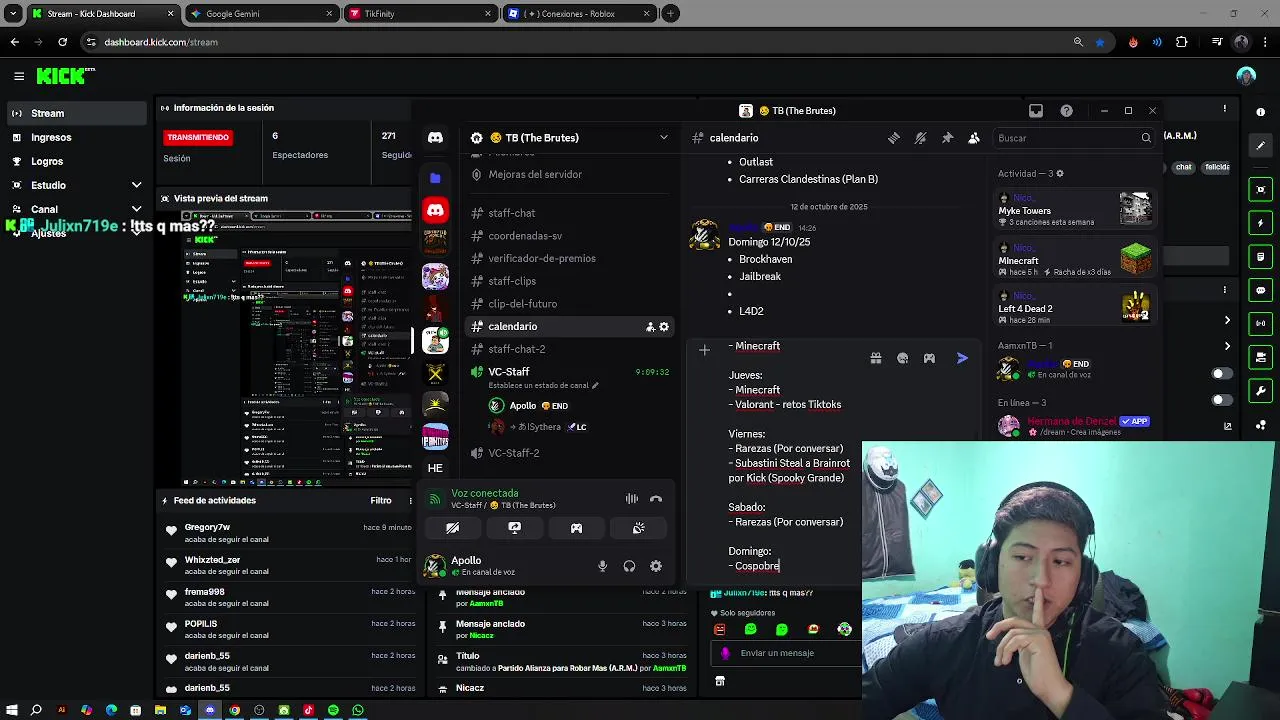This screenshot has height=720, width=1280.
Task: Open File Explorer from taskbar
Action: [160, 710]
